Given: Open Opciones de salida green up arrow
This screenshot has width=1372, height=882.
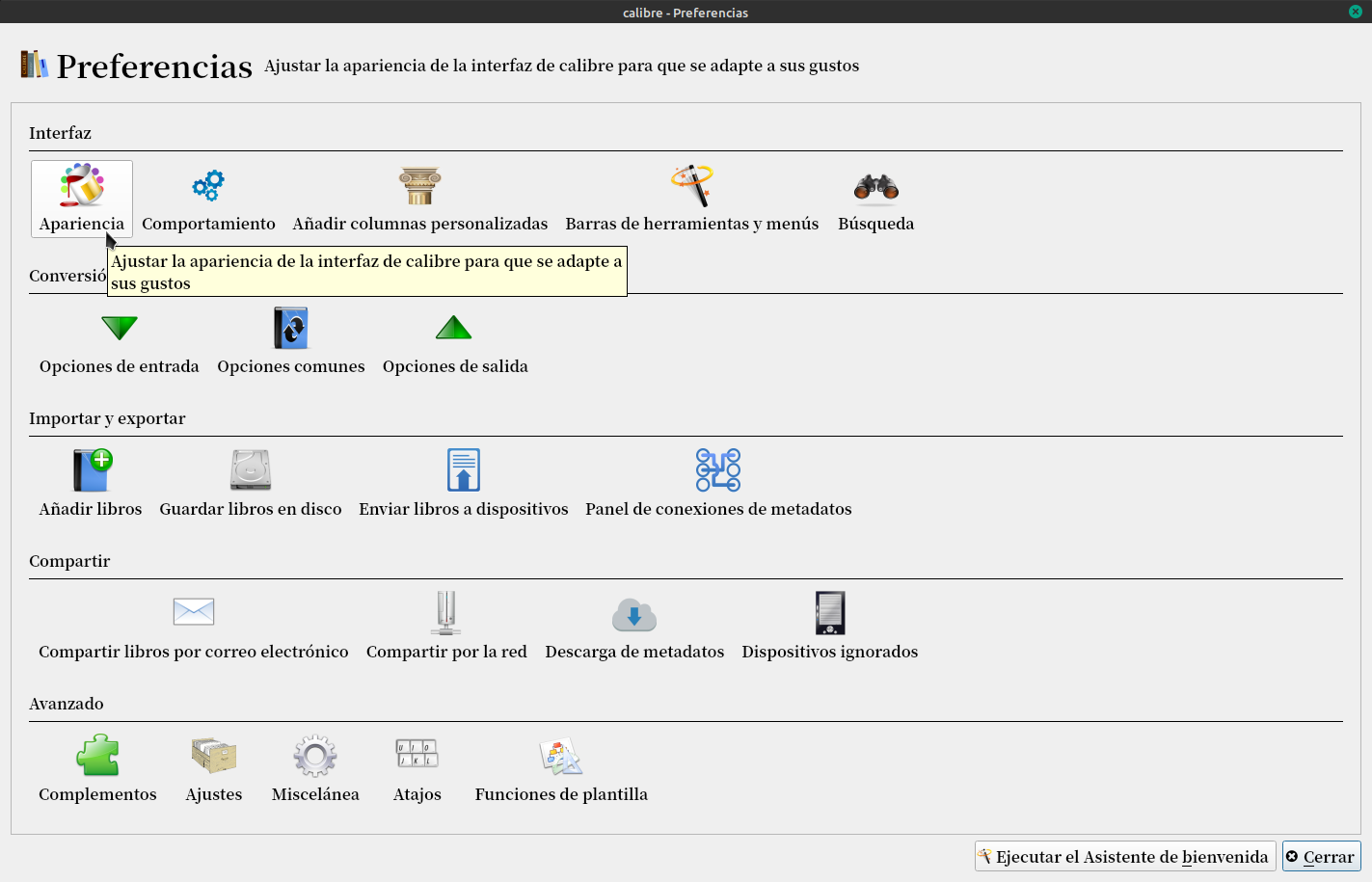Looking at the screenshot, I should tap(454, 328).
